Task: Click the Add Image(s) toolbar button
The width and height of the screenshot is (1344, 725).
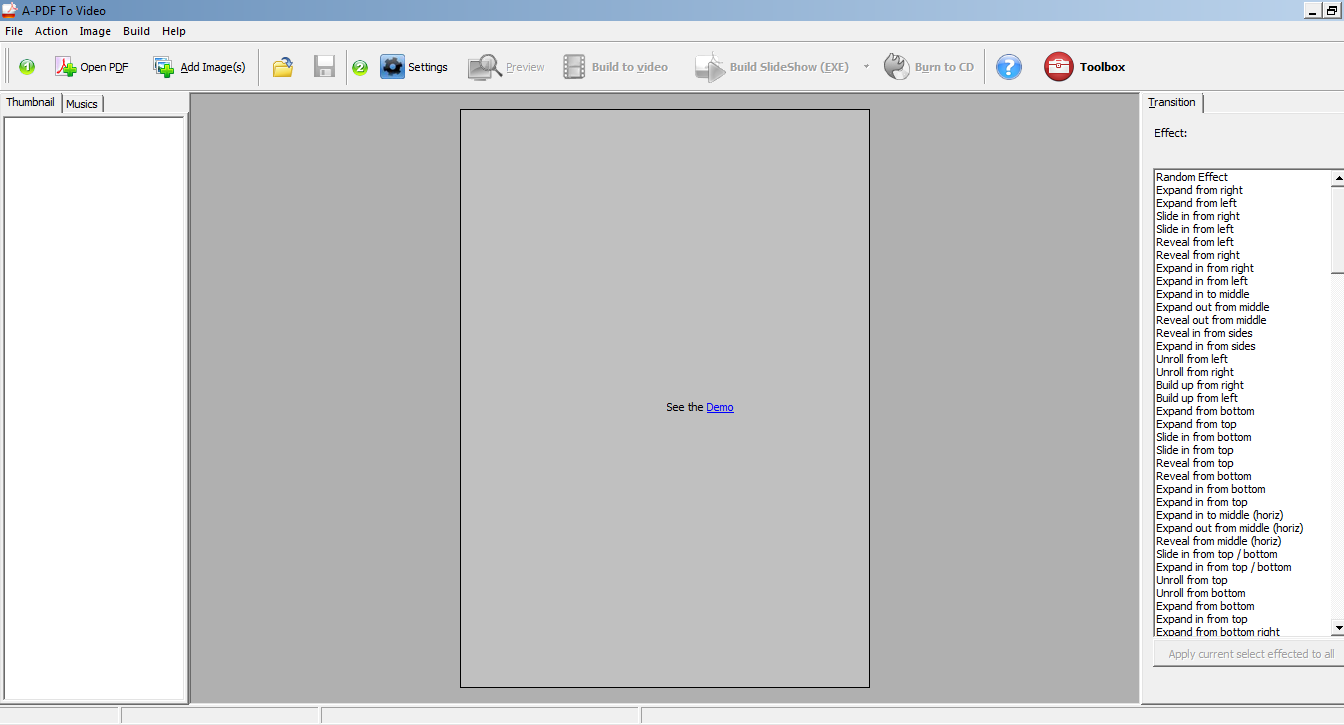Action: 199,67
